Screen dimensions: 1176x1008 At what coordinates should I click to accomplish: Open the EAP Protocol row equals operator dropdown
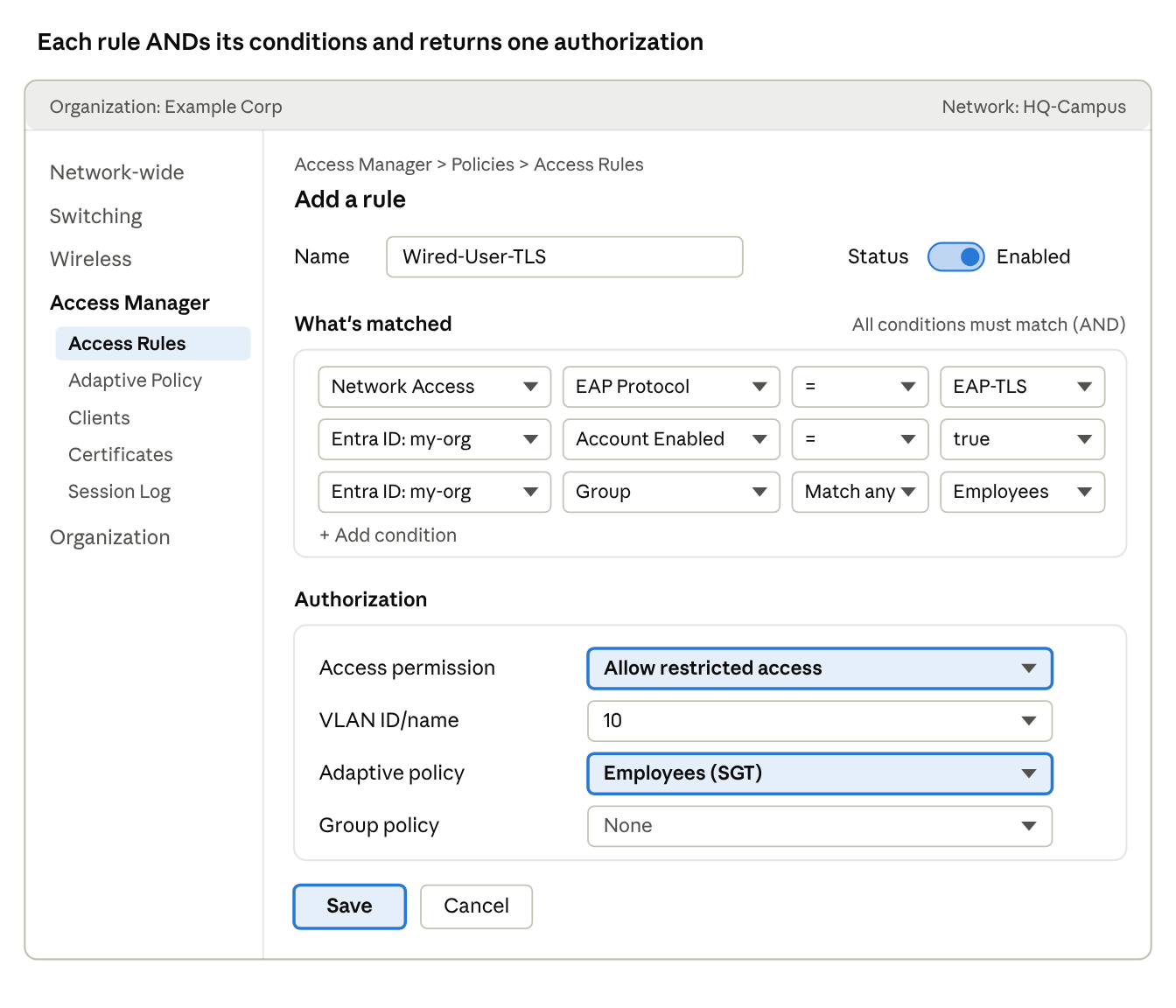point(860,387)
